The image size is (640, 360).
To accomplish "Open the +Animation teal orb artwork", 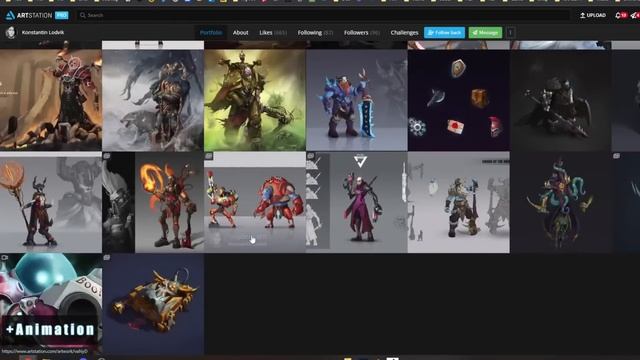I will 51,304.
